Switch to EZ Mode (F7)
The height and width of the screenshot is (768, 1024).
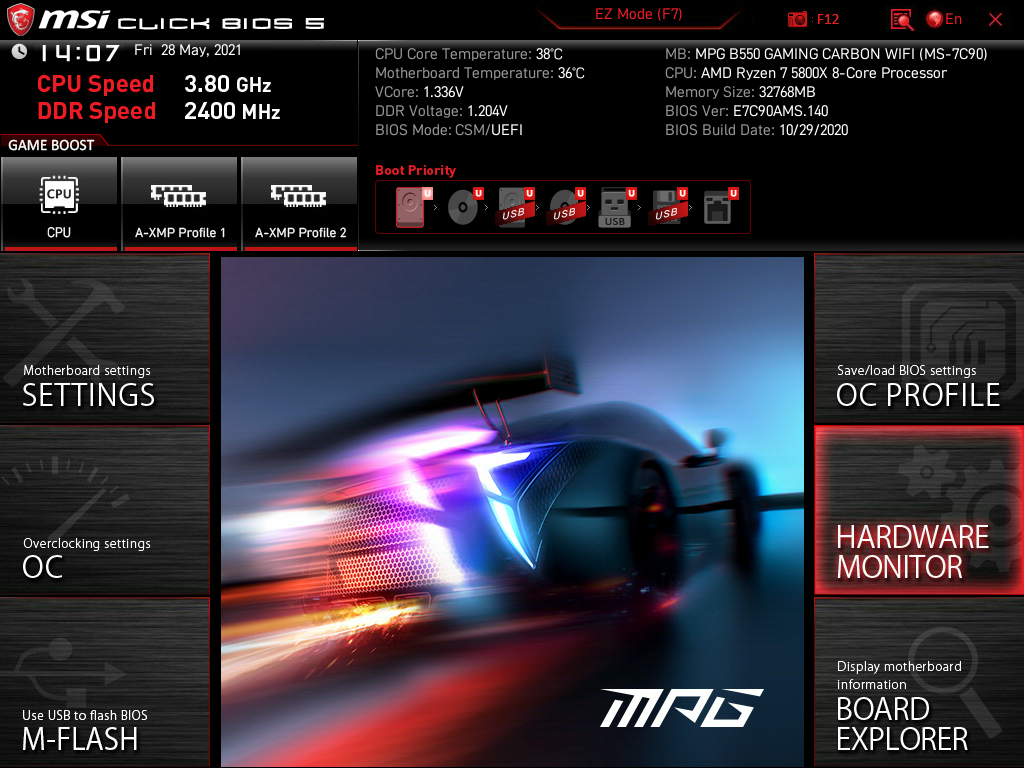(639, 14)
